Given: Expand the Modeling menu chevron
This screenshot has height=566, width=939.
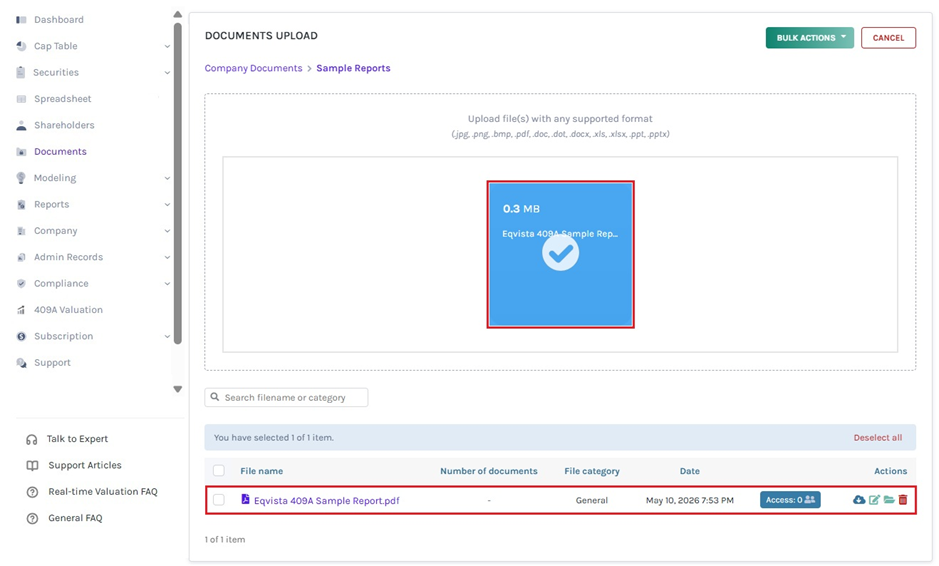Looking at the screenshot, I should [x=167, y=178].
